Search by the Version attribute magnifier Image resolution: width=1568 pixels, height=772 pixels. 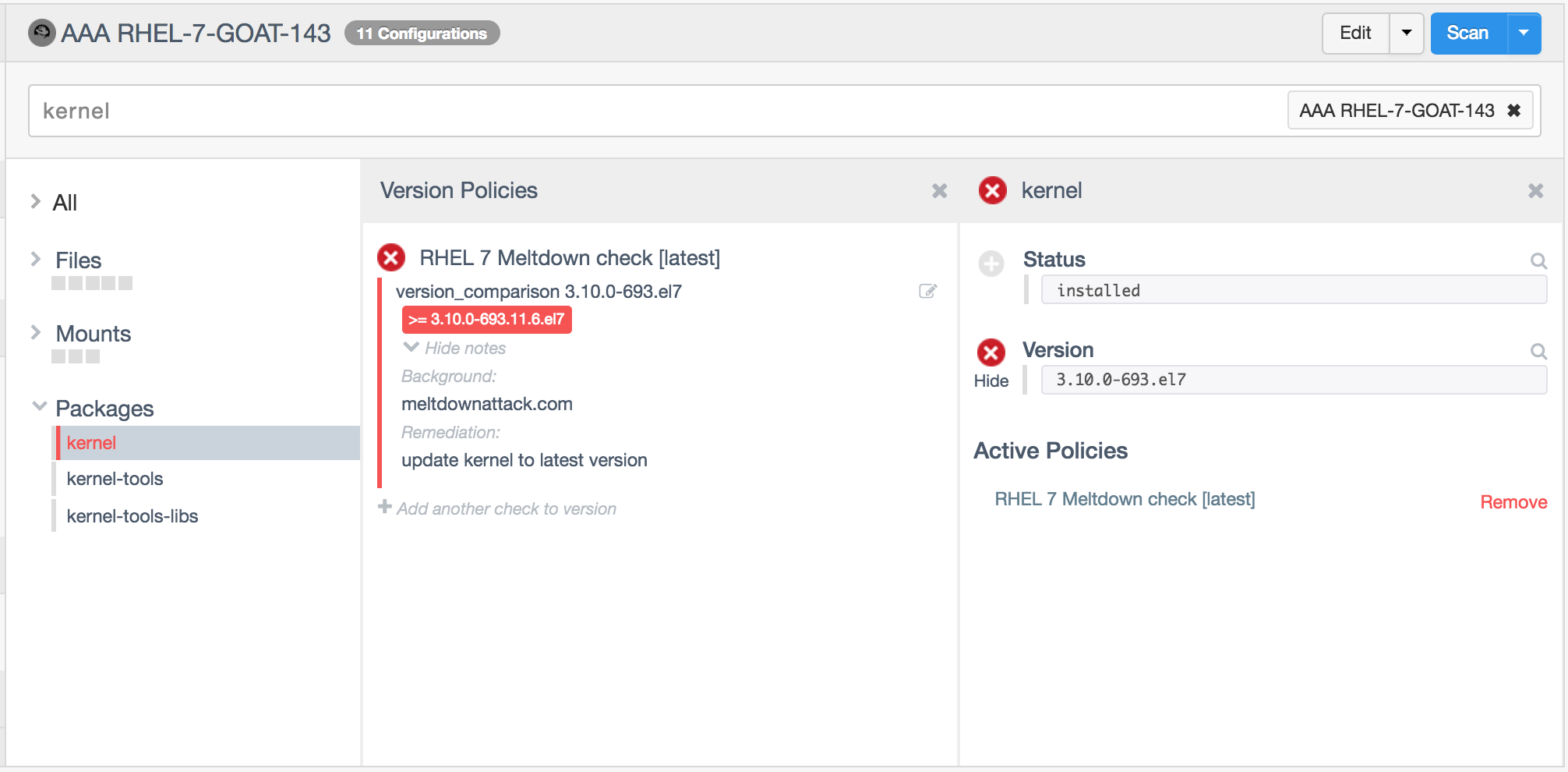[1538, 351]
